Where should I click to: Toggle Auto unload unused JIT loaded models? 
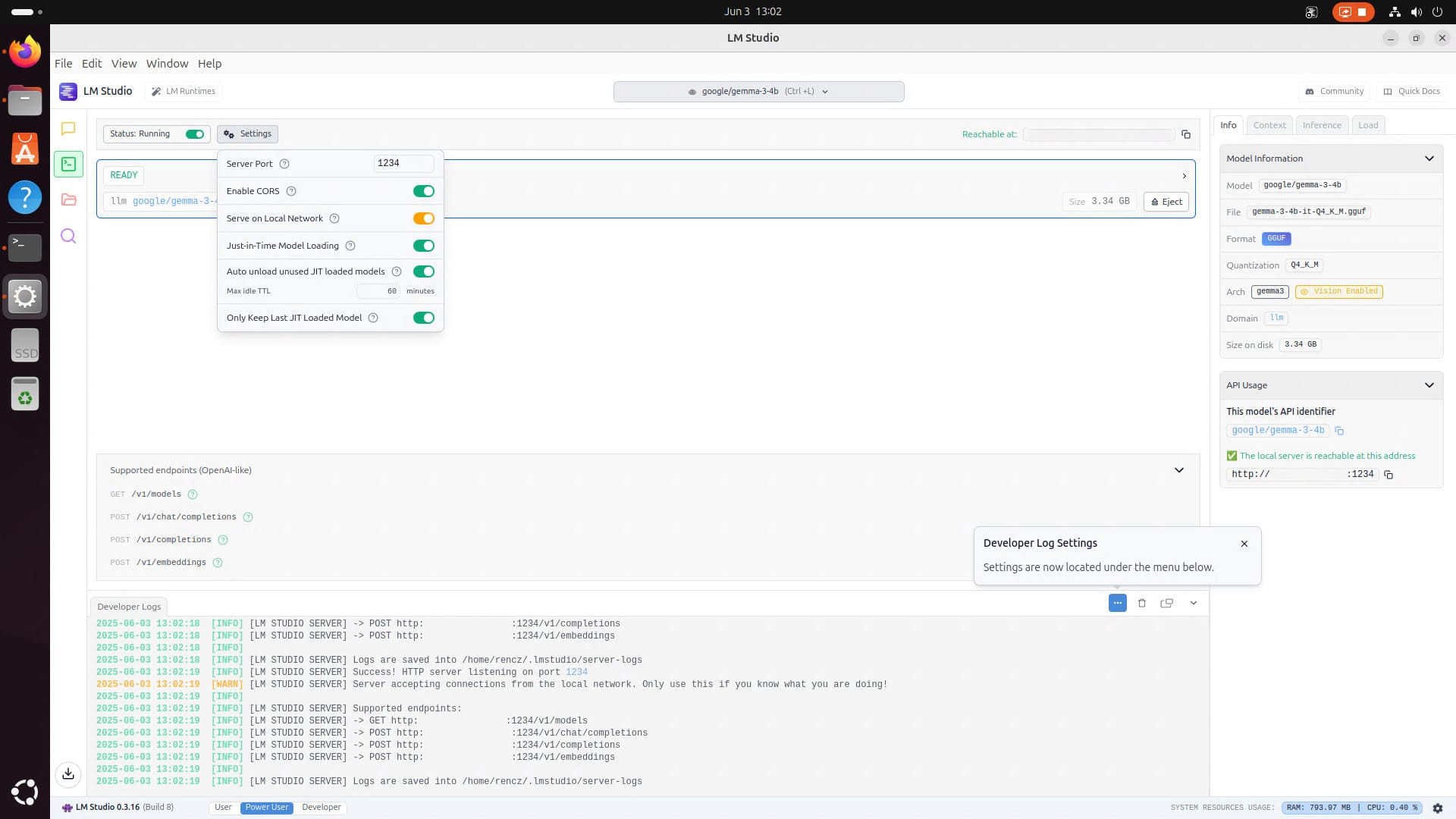click(424, 271)
